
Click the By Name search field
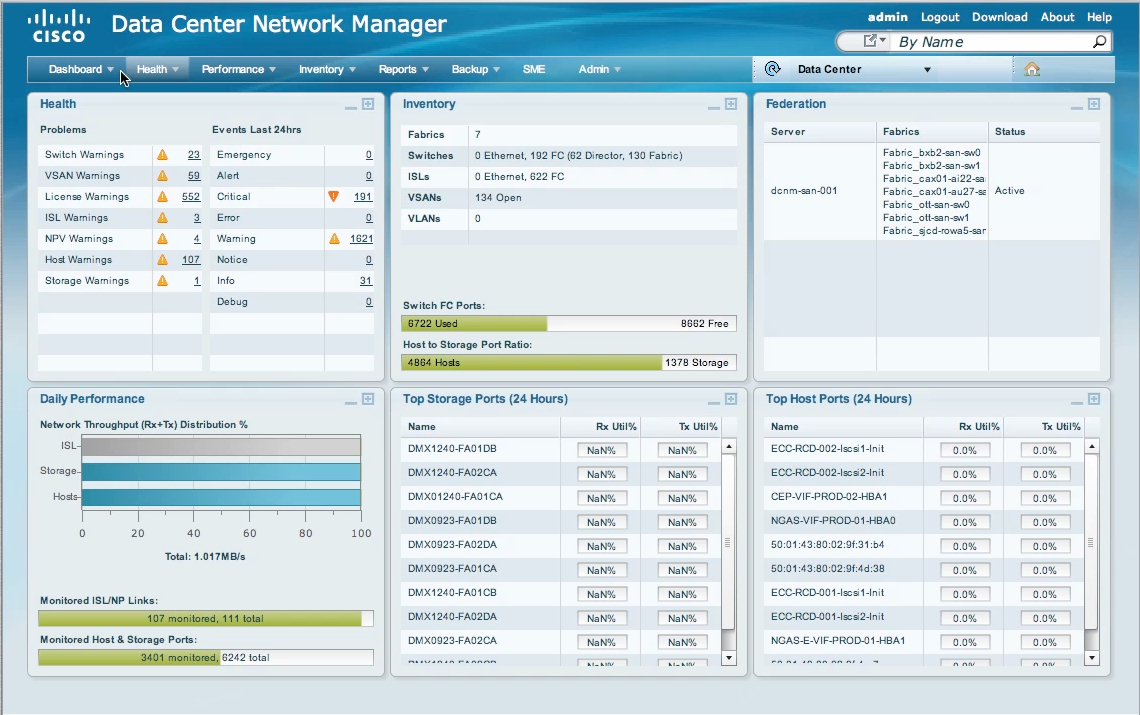[x=990, y=42]
